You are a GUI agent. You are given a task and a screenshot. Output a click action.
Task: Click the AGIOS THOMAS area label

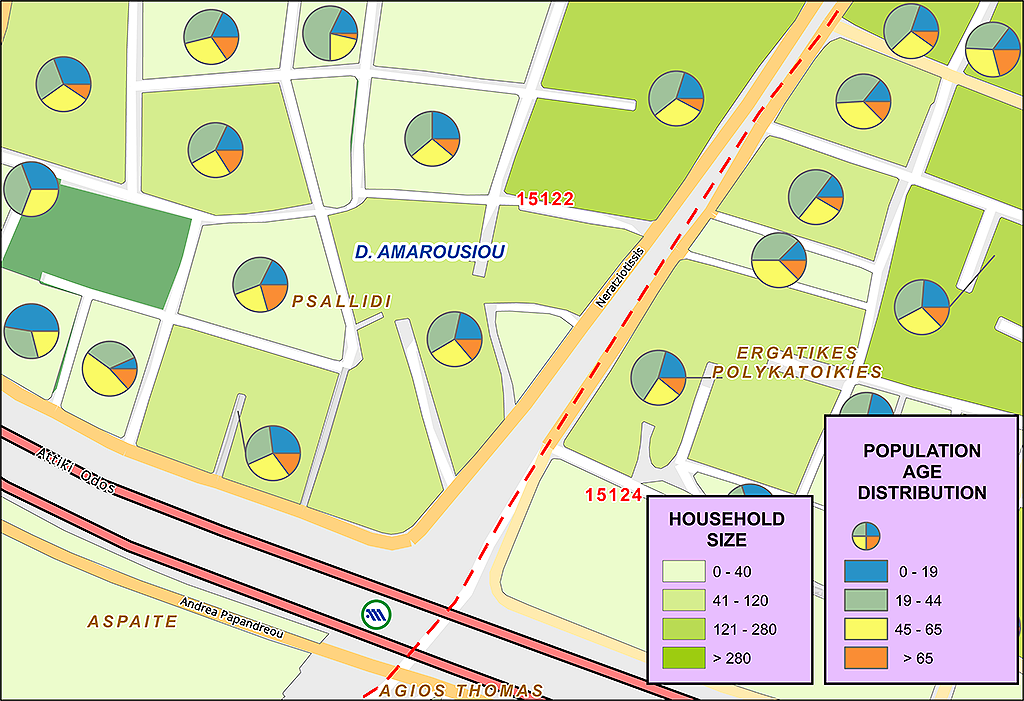(x=461, y=691)
